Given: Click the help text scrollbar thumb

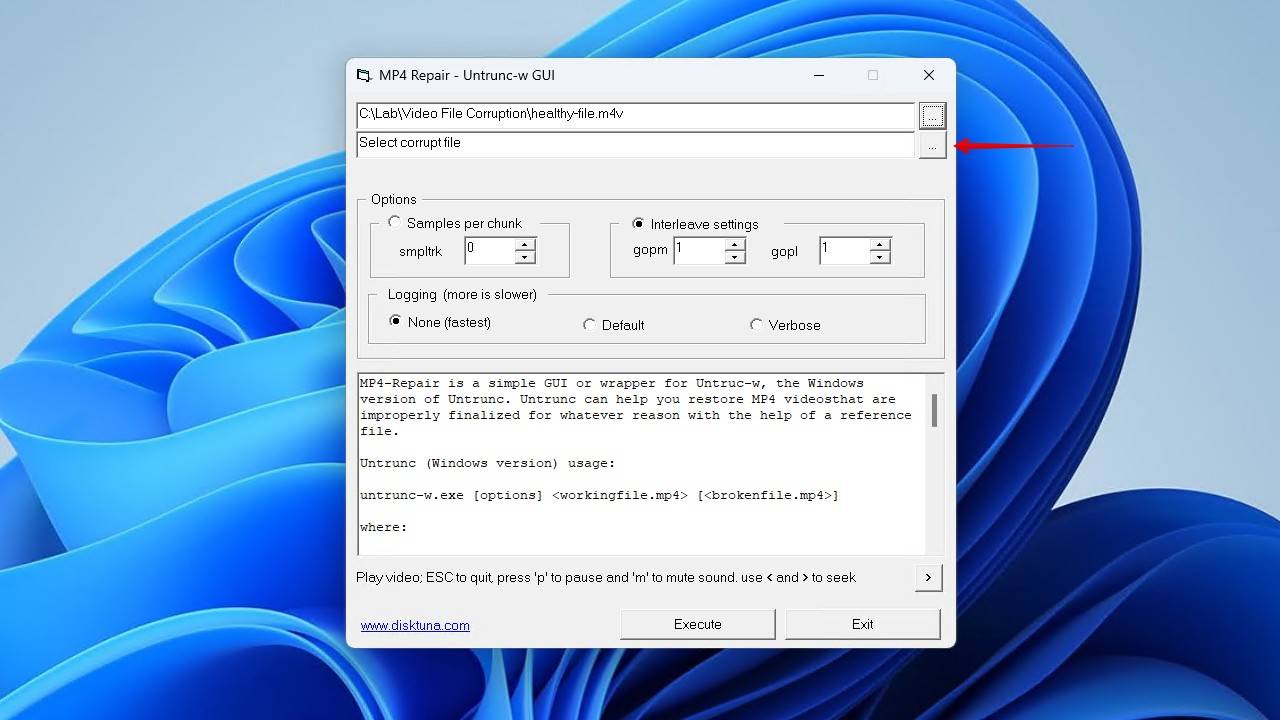Looking at the screenshot, I should (935, 410).
